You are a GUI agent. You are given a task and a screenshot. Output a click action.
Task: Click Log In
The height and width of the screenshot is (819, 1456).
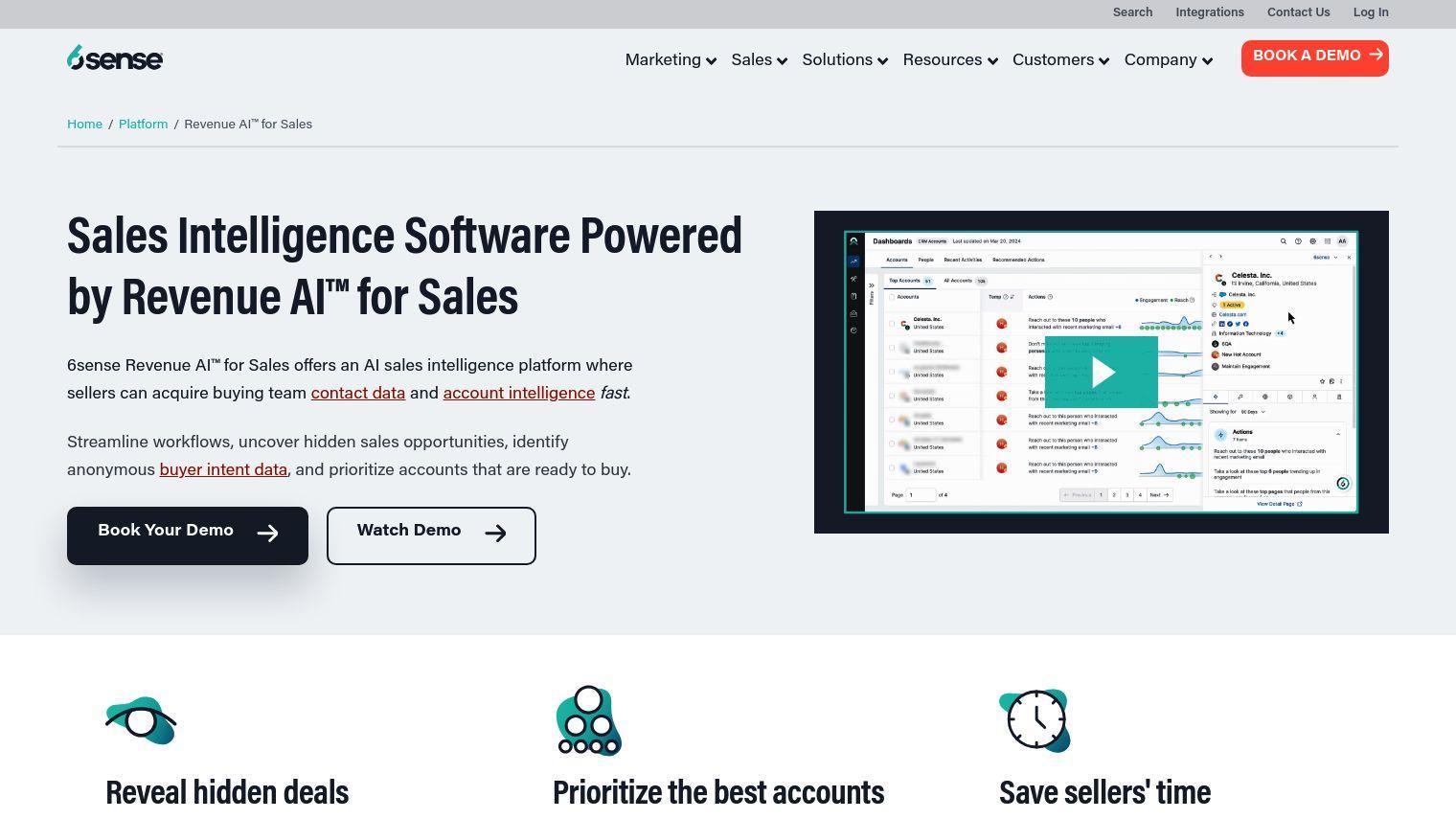pyautogui.click(x=1371, y=12)
